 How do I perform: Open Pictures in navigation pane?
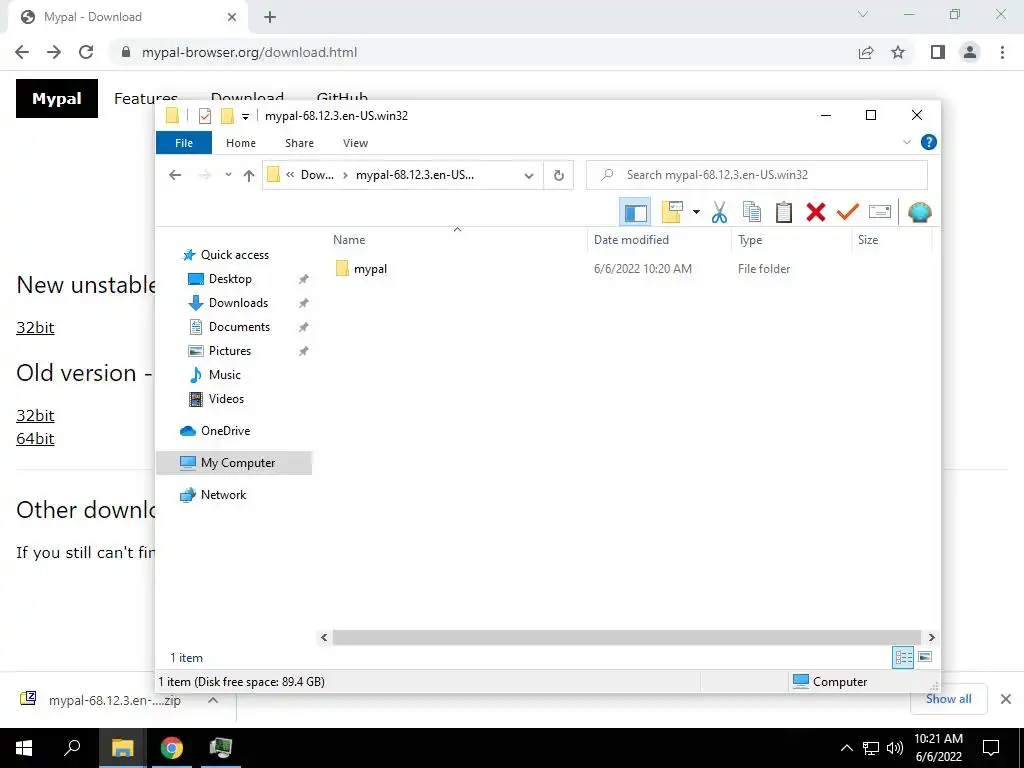[x=229, y=351]
